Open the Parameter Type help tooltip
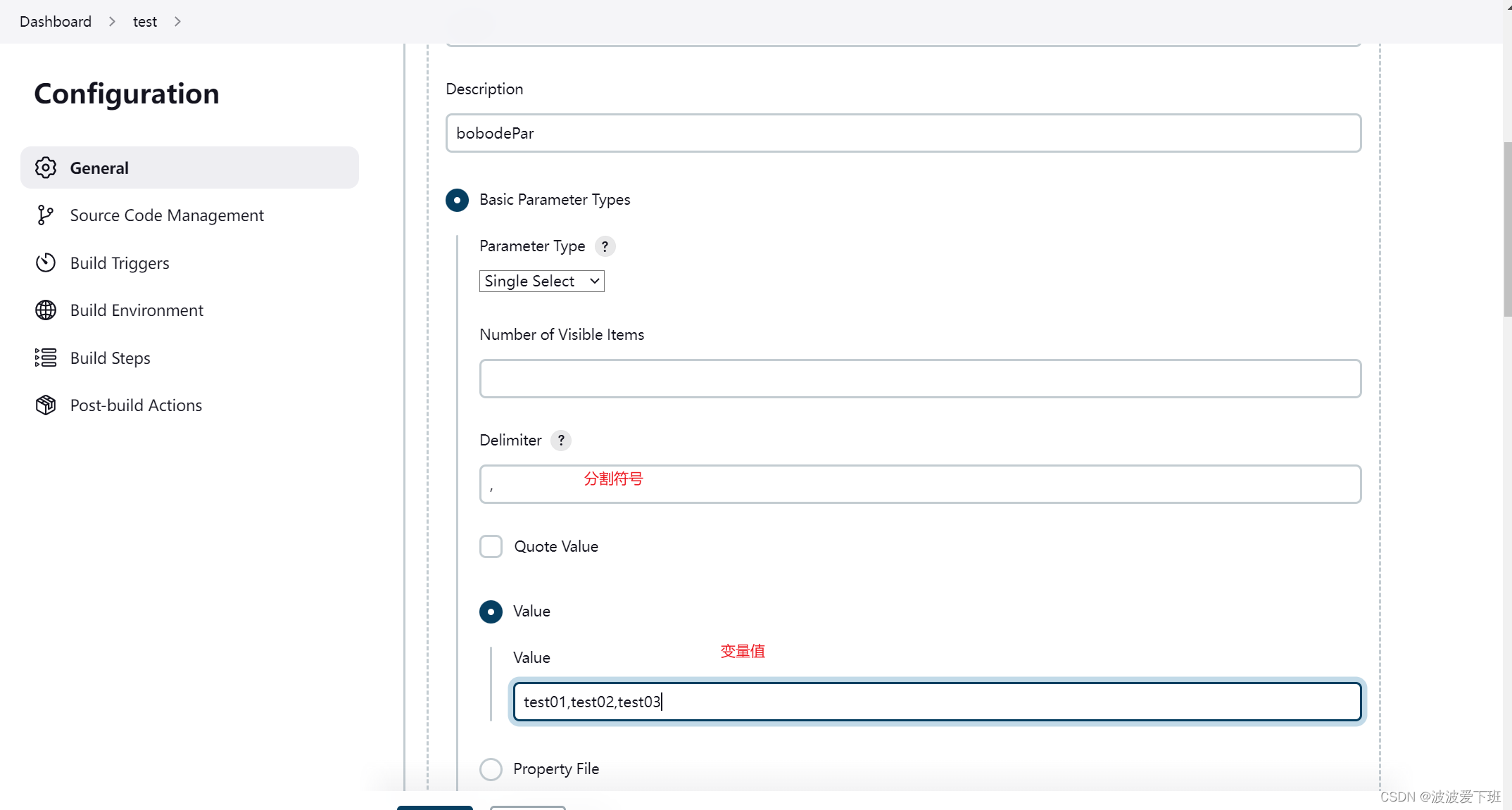This screenshot has height=810, width=1512. click(604, 246)
